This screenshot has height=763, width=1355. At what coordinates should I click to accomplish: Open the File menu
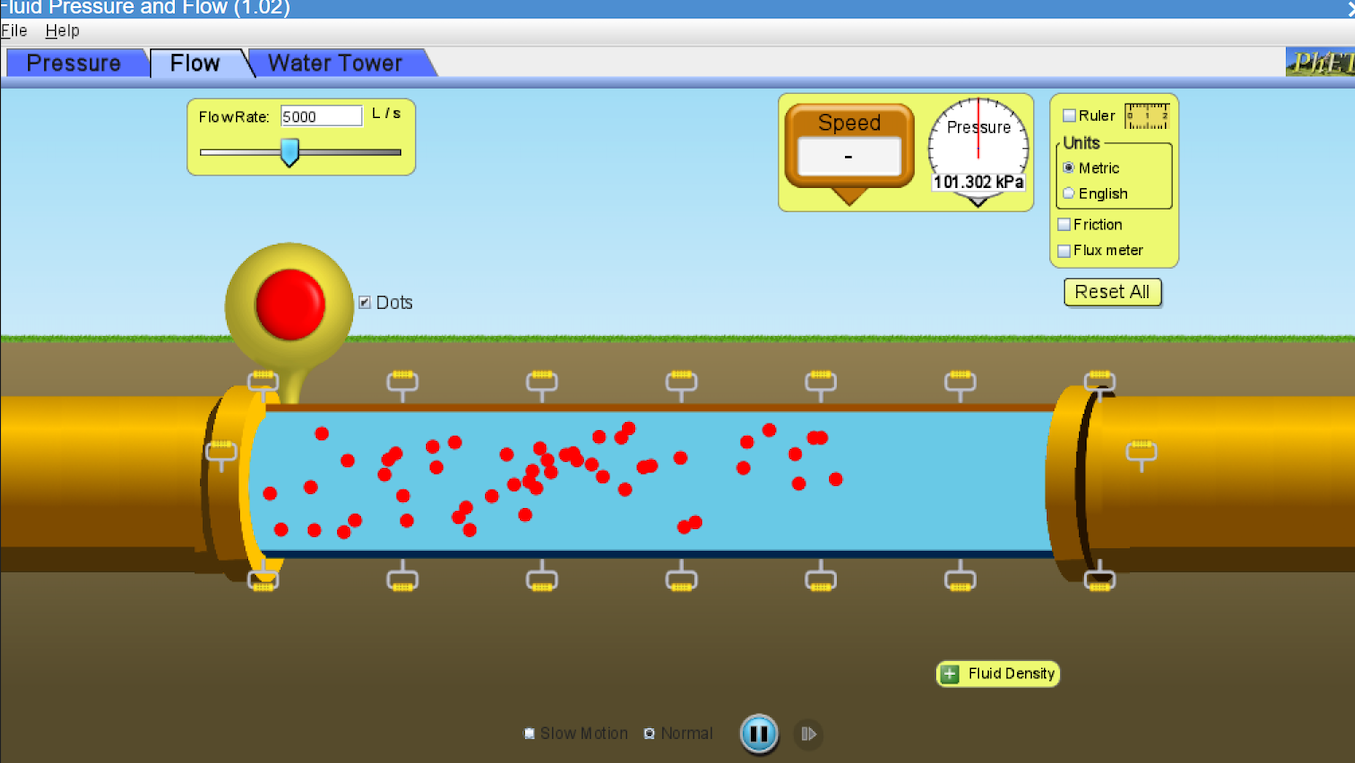pyautogui.click(x=14, y=31)
